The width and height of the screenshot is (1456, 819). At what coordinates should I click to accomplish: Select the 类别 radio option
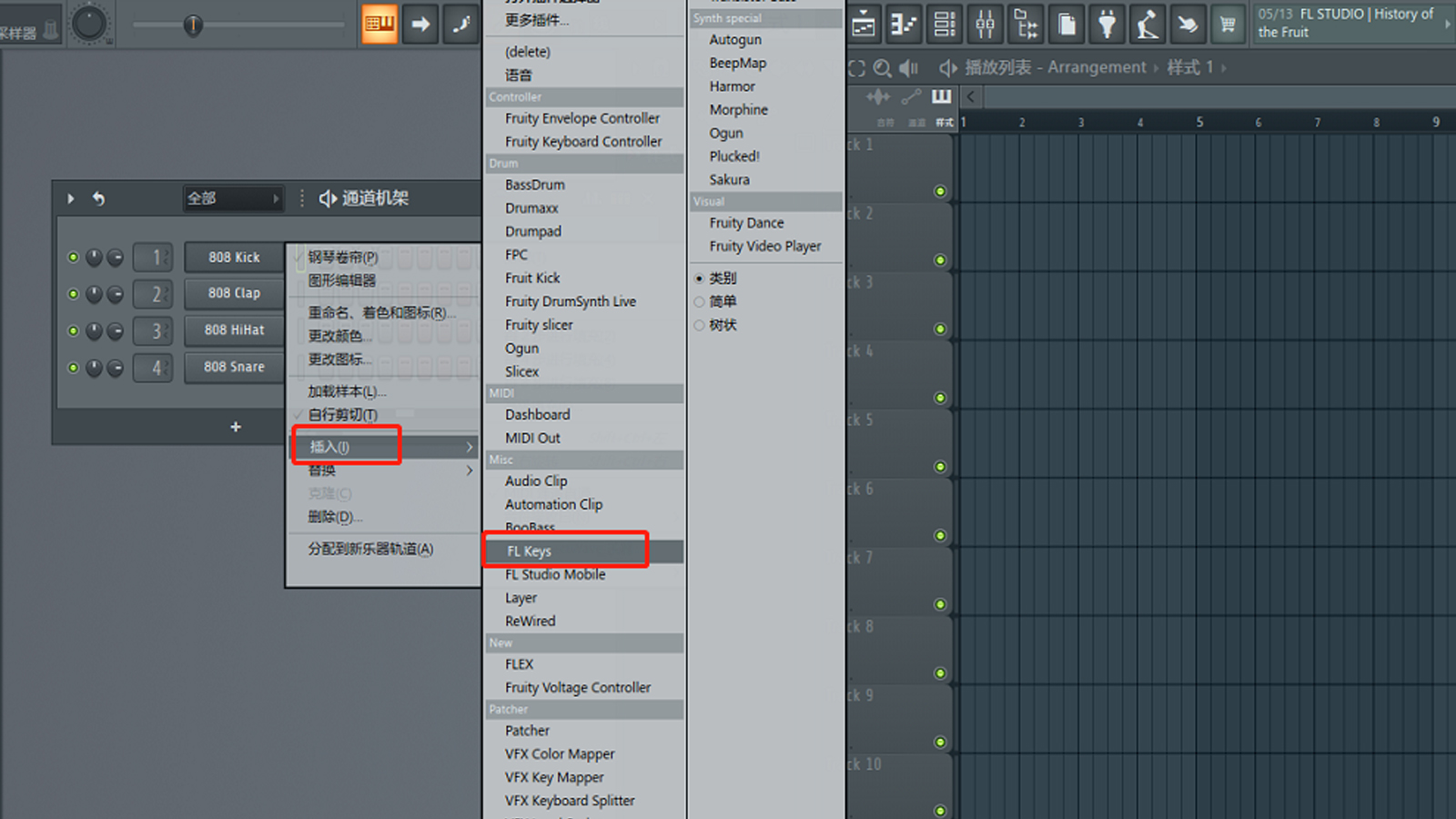[699, 278]
